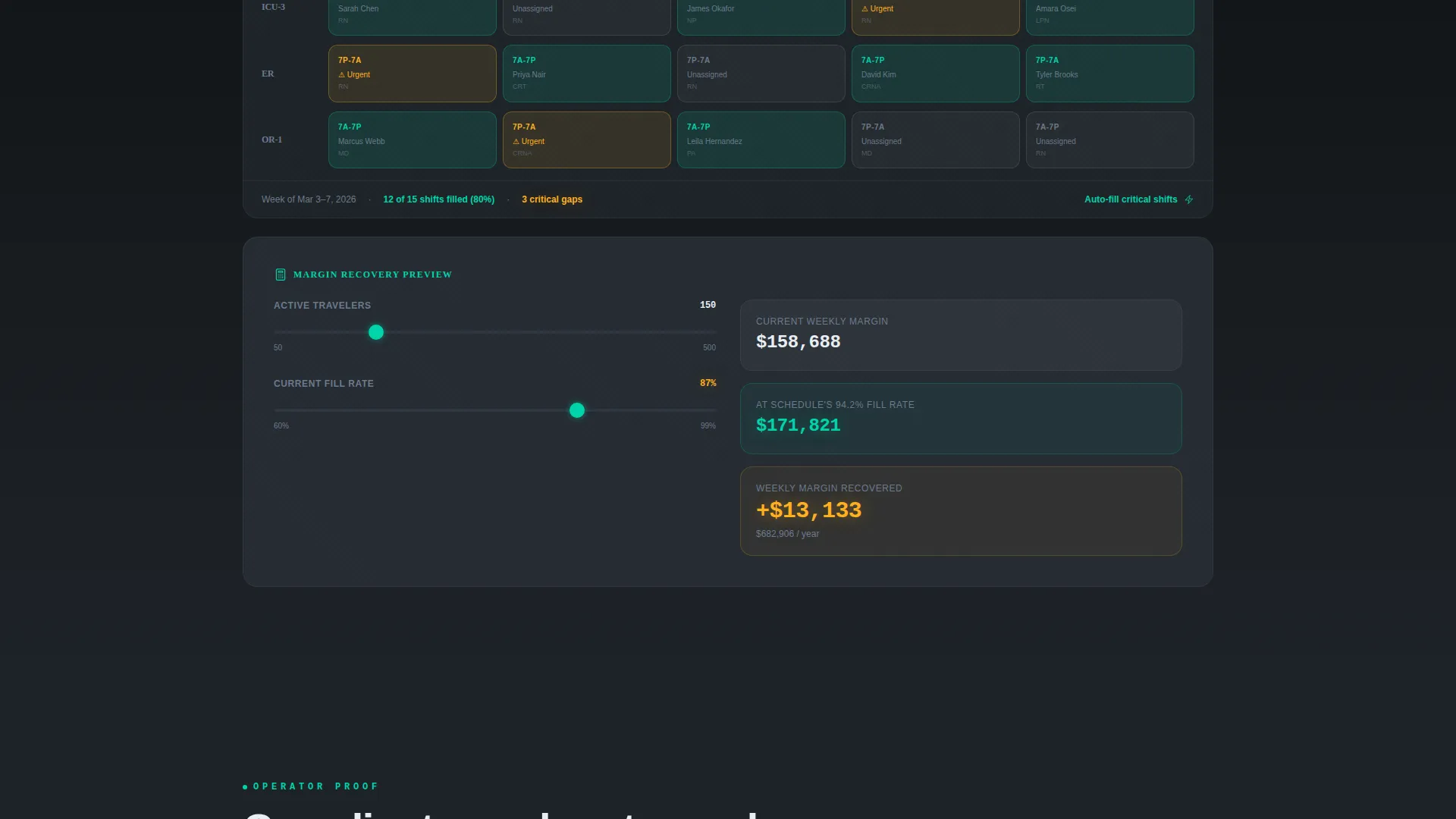1456x819 pixels.
Task: Click the Weekly Margin Recovered +$13,133 card
Action: click(961, 511)
